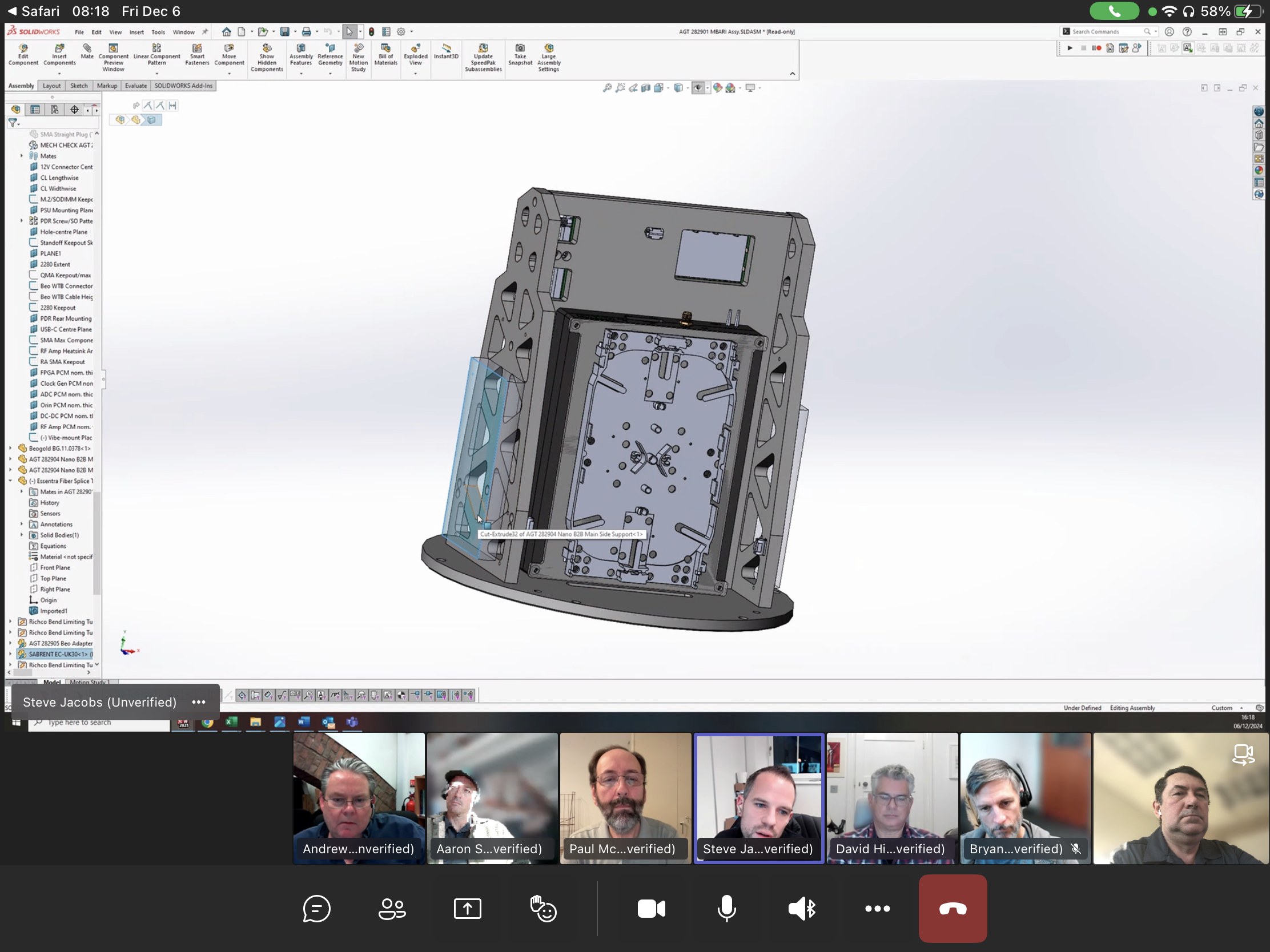The image size is (1270, 952).
Task: Open options for Steve Jacobs presenter label
Action: (199, 702)
